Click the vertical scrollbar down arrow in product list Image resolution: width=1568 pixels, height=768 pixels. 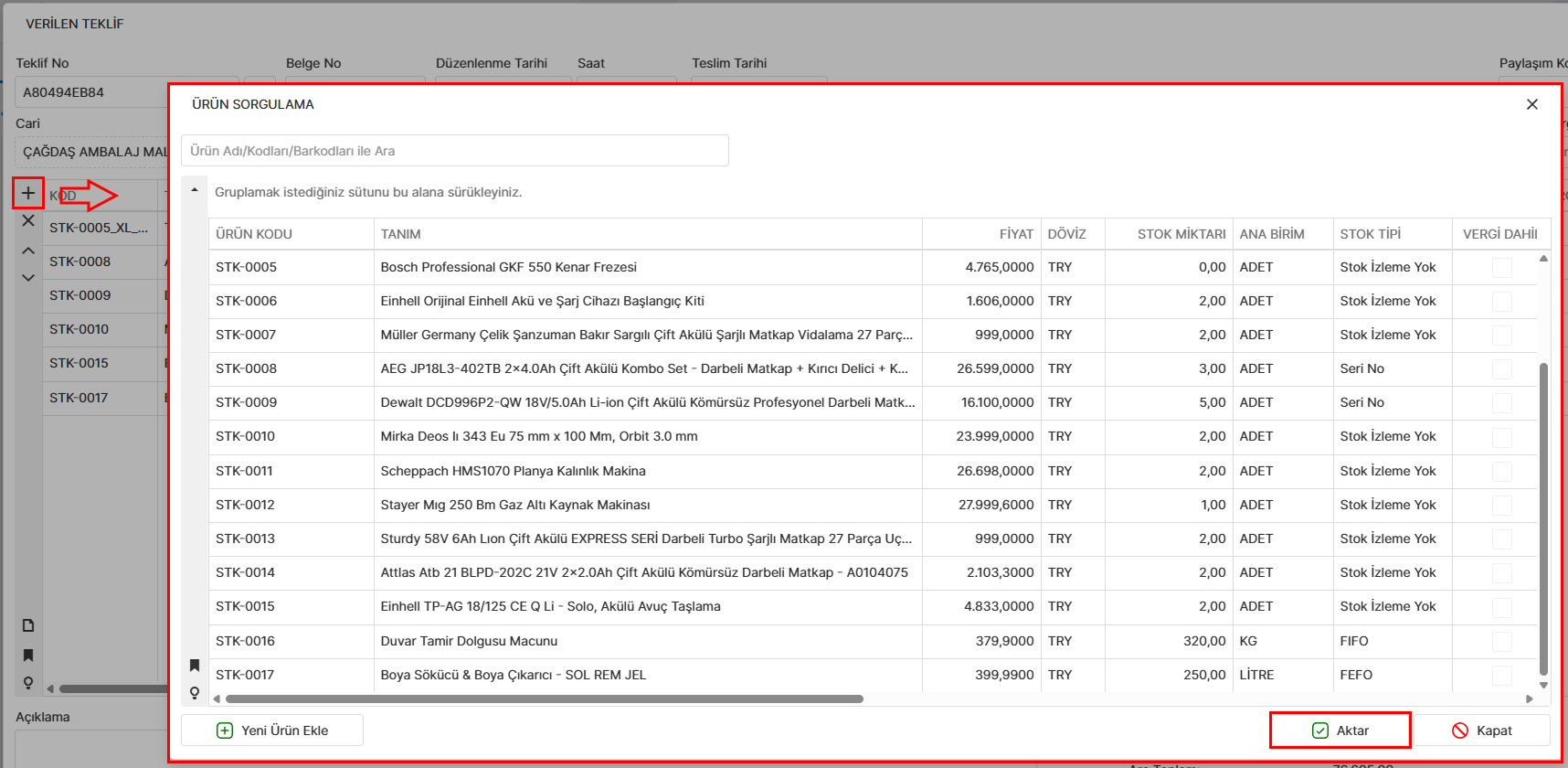1543,685
